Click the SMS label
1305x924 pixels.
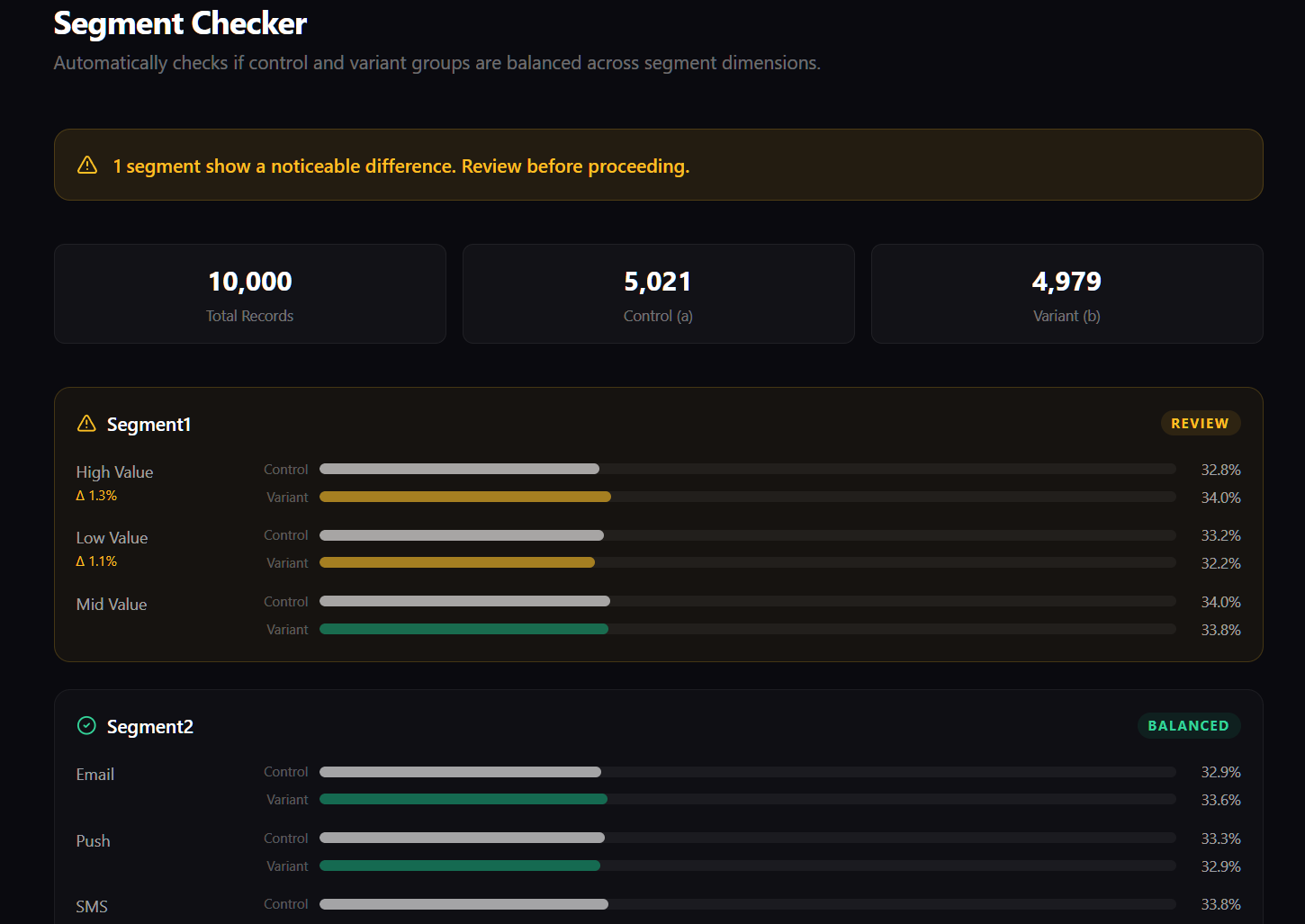click(92, 907)
